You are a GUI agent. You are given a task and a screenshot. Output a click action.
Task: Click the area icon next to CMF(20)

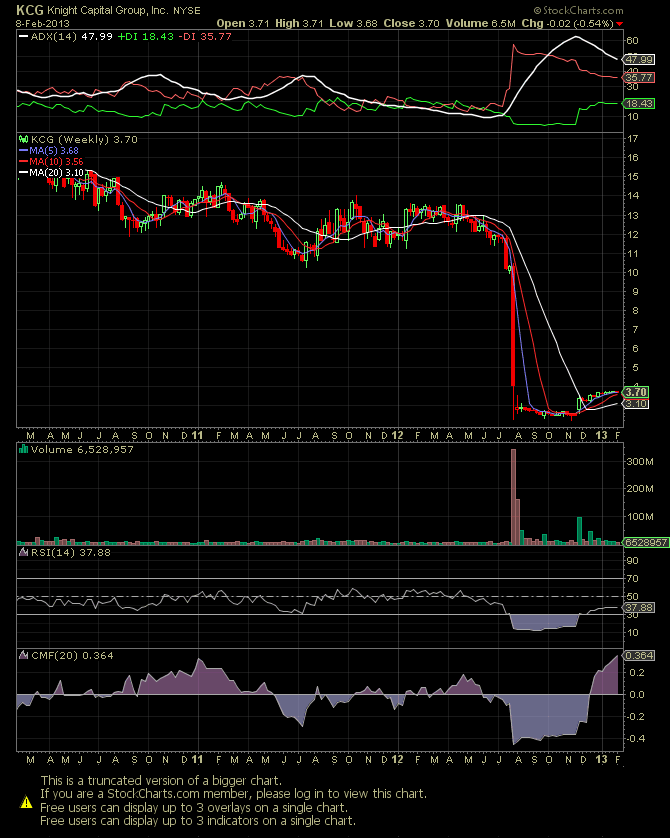(x=24, y=655)
